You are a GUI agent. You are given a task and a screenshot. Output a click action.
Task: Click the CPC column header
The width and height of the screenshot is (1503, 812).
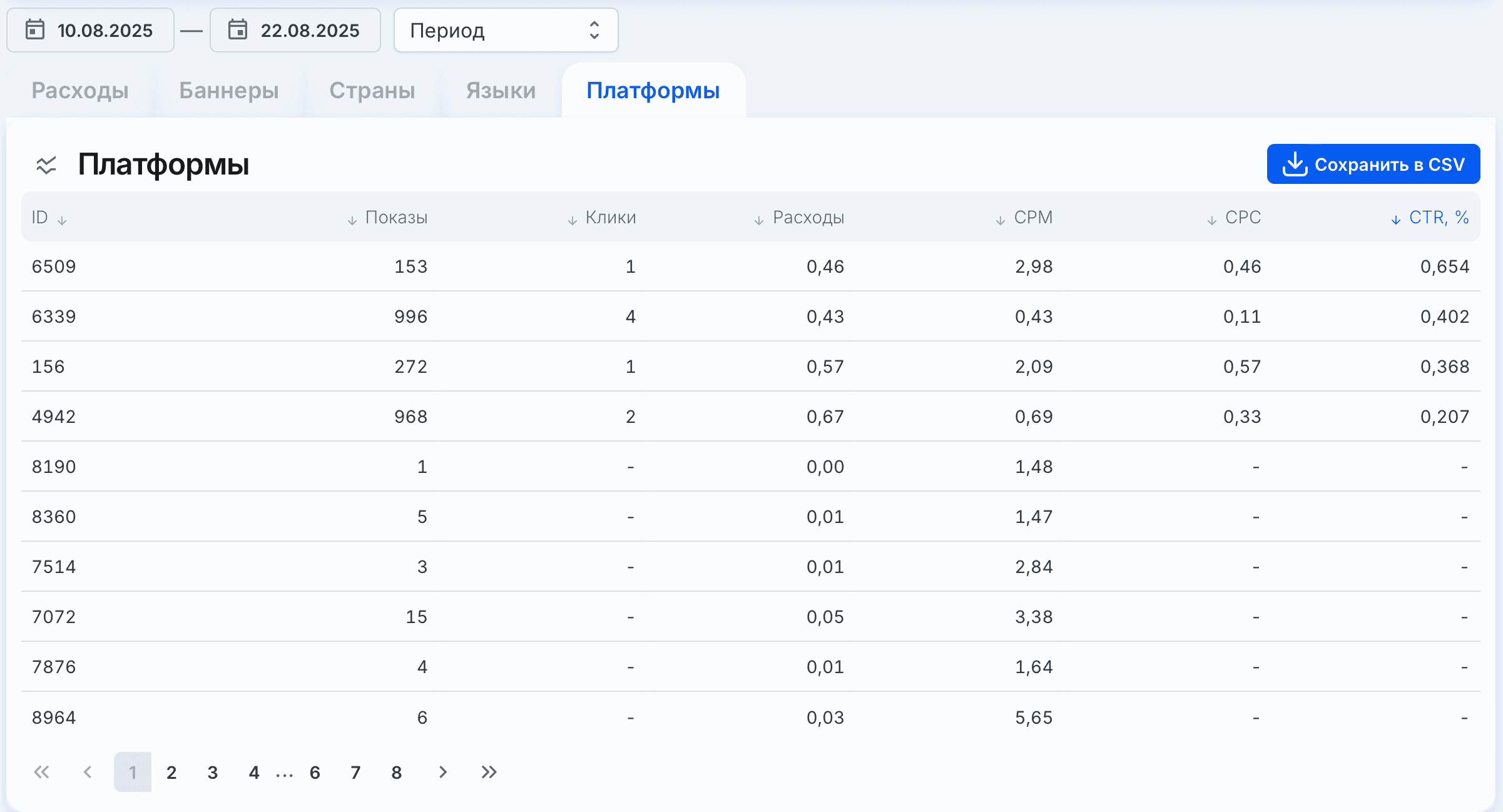[x=1243, y=217]
